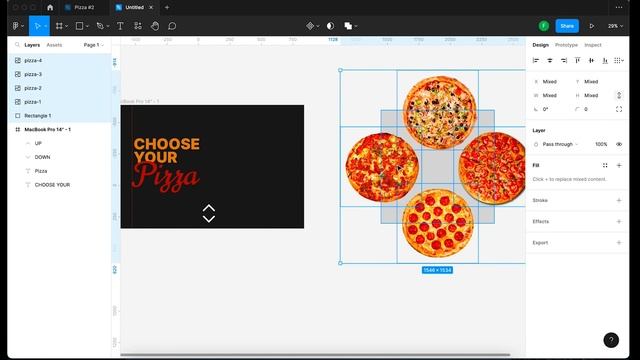Open boolean operations dropdown arrow

[x=356, y=26]
